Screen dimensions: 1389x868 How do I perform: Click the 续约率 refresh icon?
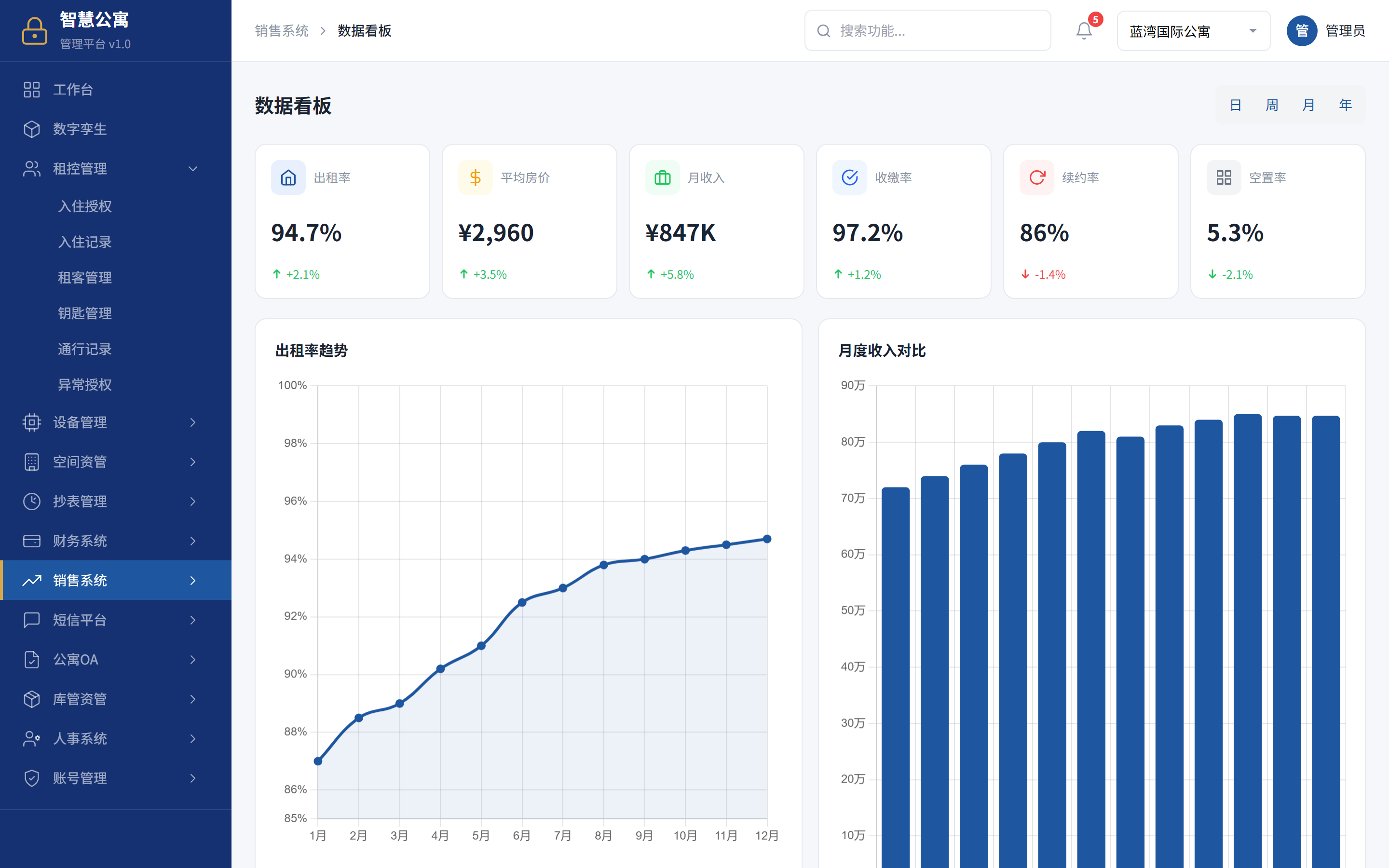pos(1036,177)
